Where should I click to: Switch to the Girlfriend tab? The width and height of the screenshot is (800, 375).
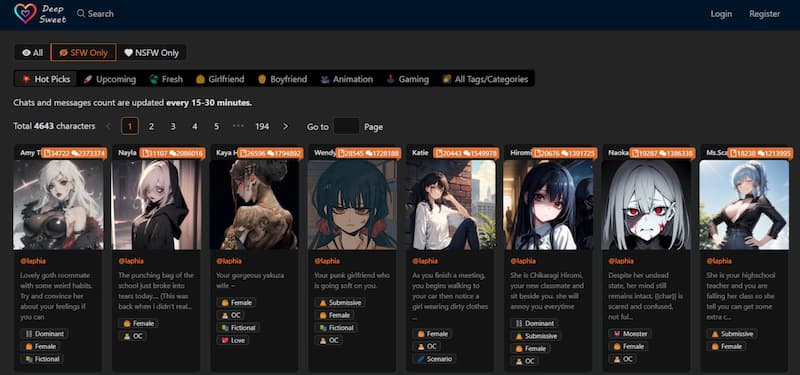click(220, 79)
